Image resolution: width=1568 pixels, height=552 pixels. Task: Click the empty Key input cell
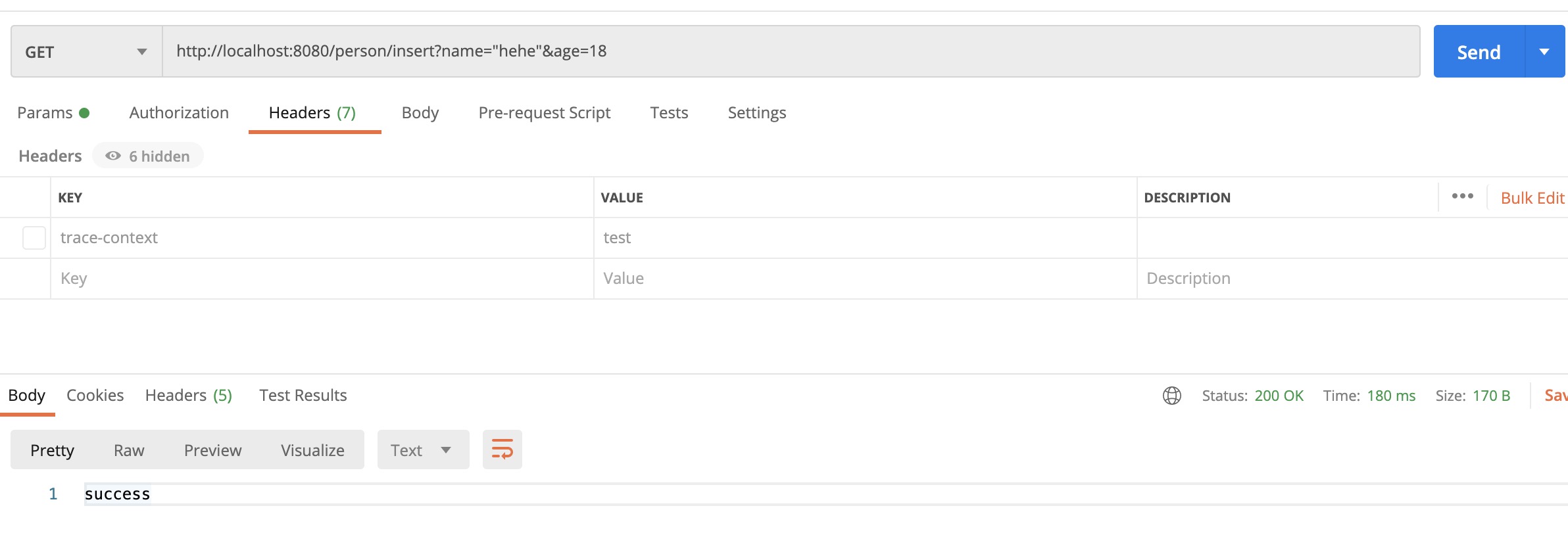pyautogui.click(x=322, y=279)
